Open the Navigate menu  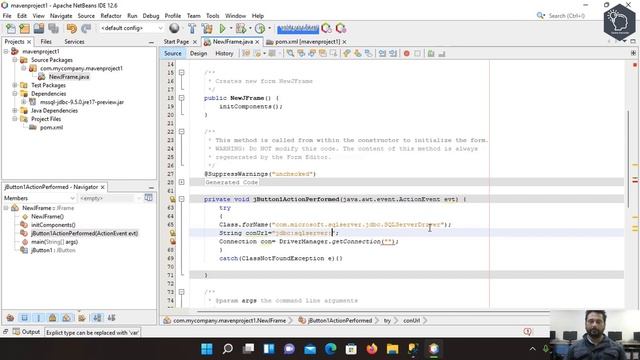(x=61, y=16)
